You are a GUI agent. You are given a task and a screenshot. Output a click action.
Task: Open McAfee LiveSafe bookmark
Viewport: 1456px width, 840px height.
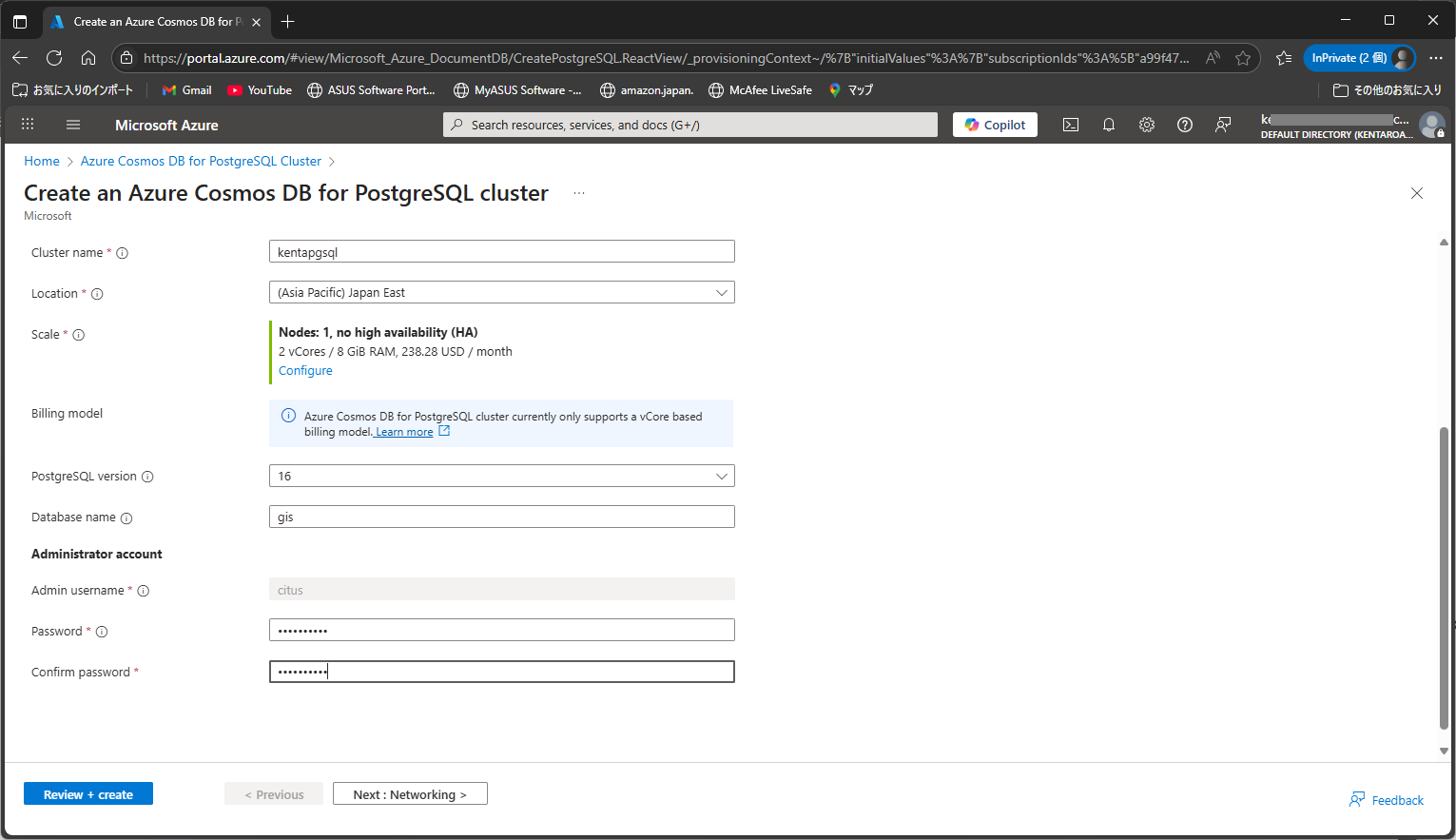coord(761,90)
